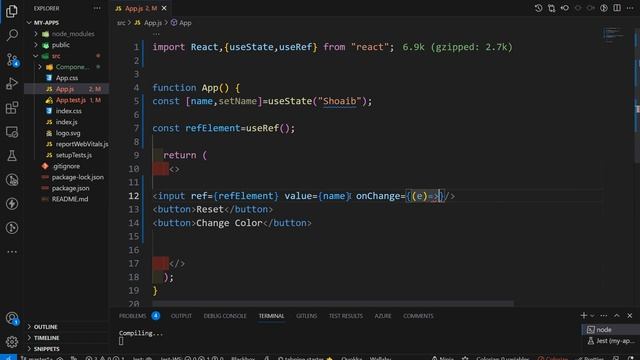This screenshot has width=640, height=360.
Task: Open the Accounts menu
Action: (x=12, y=318)
